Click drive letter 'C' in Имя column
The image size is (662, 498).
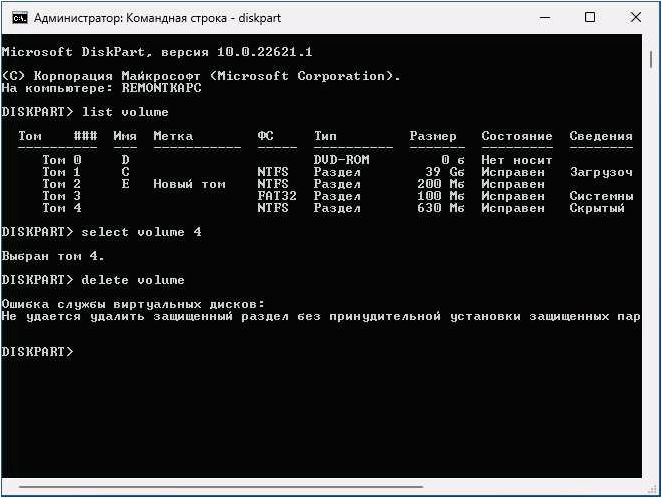pos(125,172)
